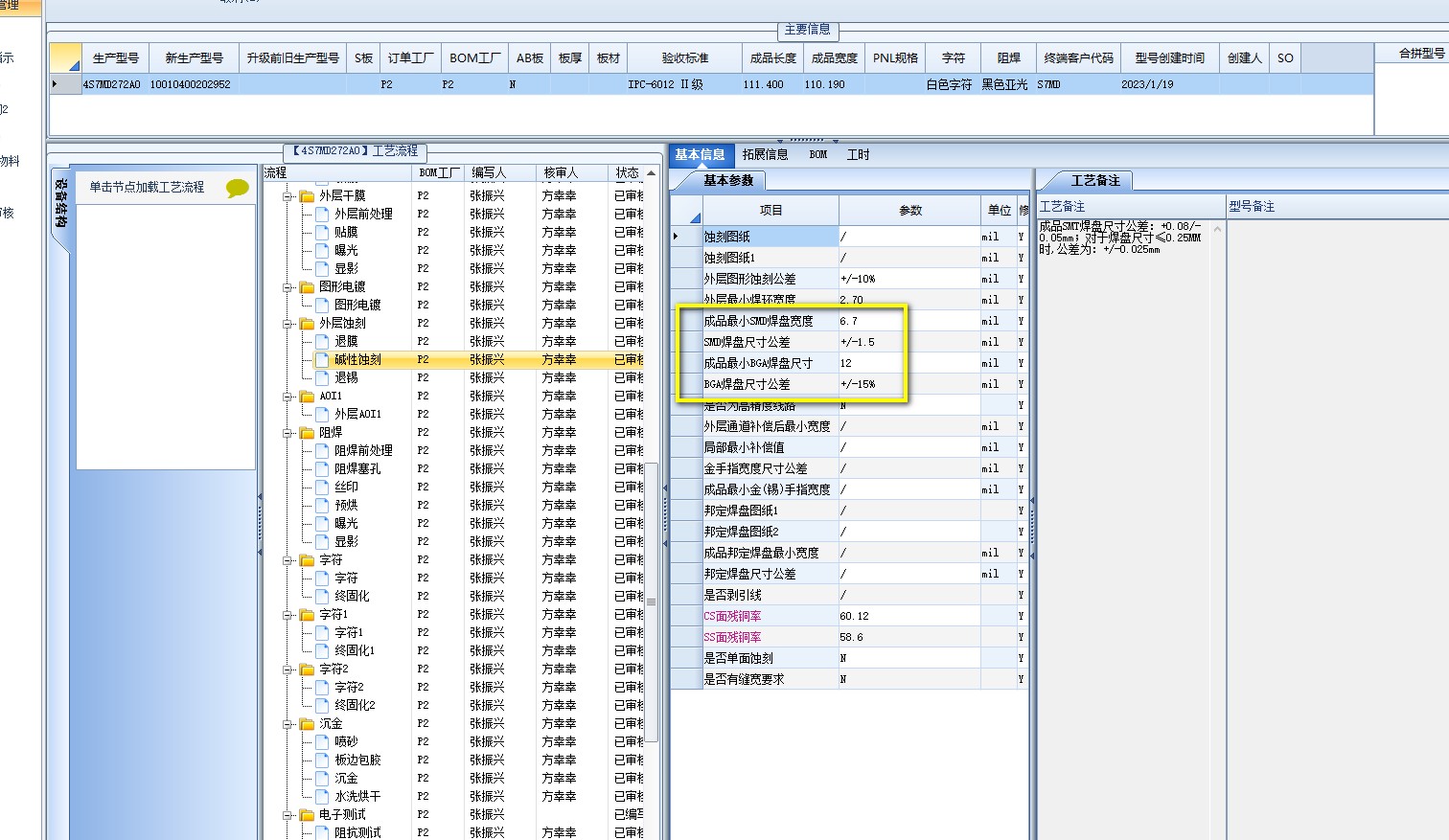The width and height of the screenshot is (1449, 840).
Task: Click the 阻抗测试 document icon
Action: (322, 832)
